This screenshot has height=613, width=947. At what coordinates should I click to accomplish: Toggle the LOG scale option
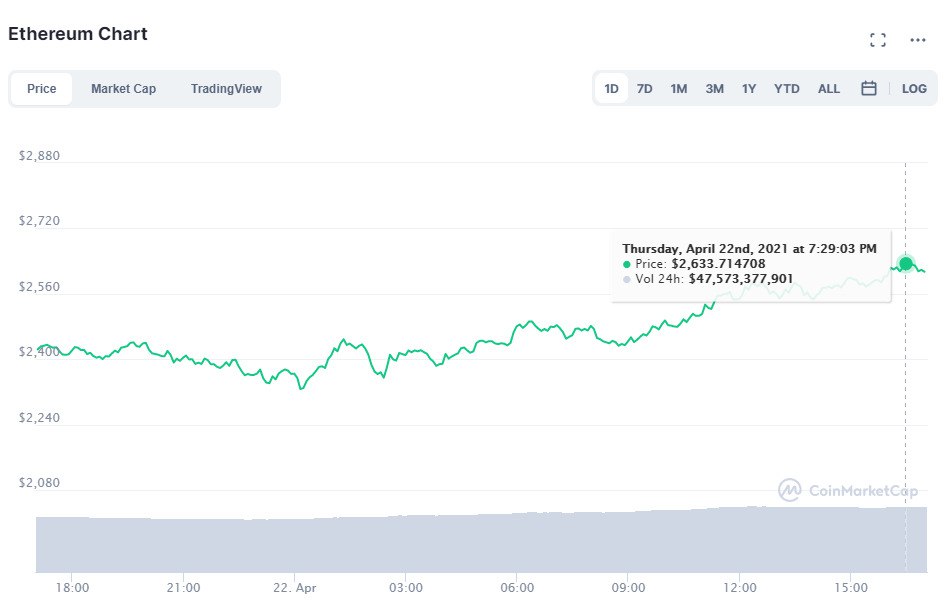(914, 89)
